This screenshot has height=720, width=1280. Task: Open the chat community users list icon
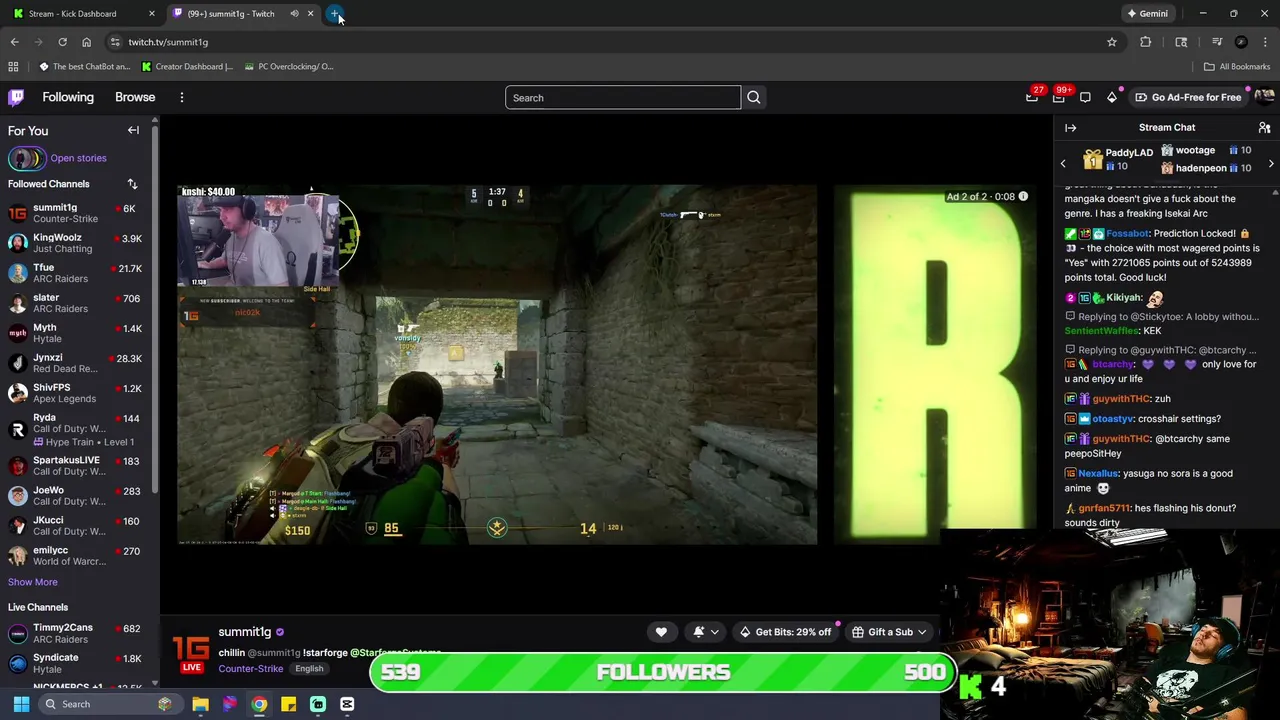(1264, 128)
